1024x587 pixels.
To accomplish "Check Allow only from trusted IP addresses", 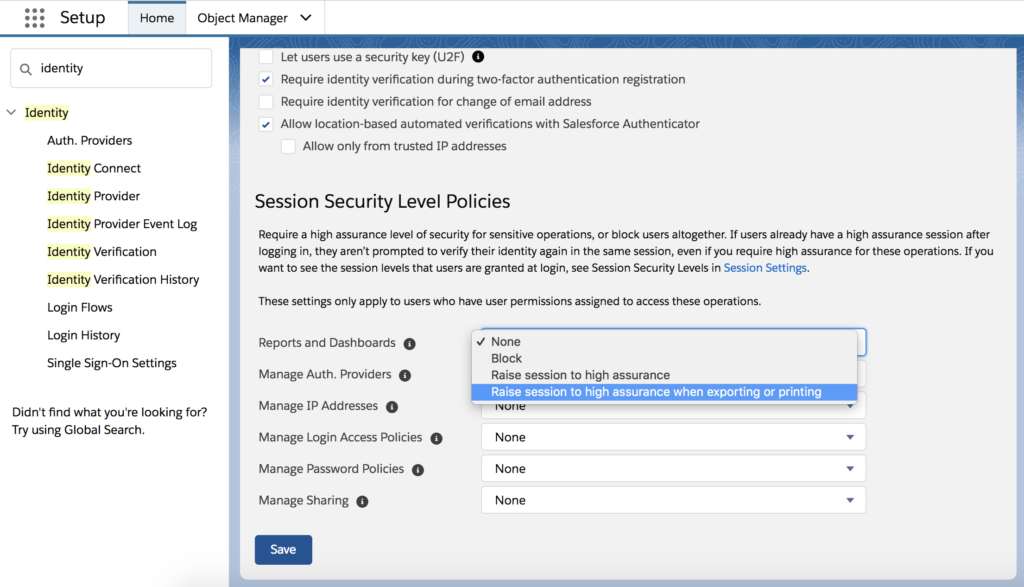I will coord(288,146).
